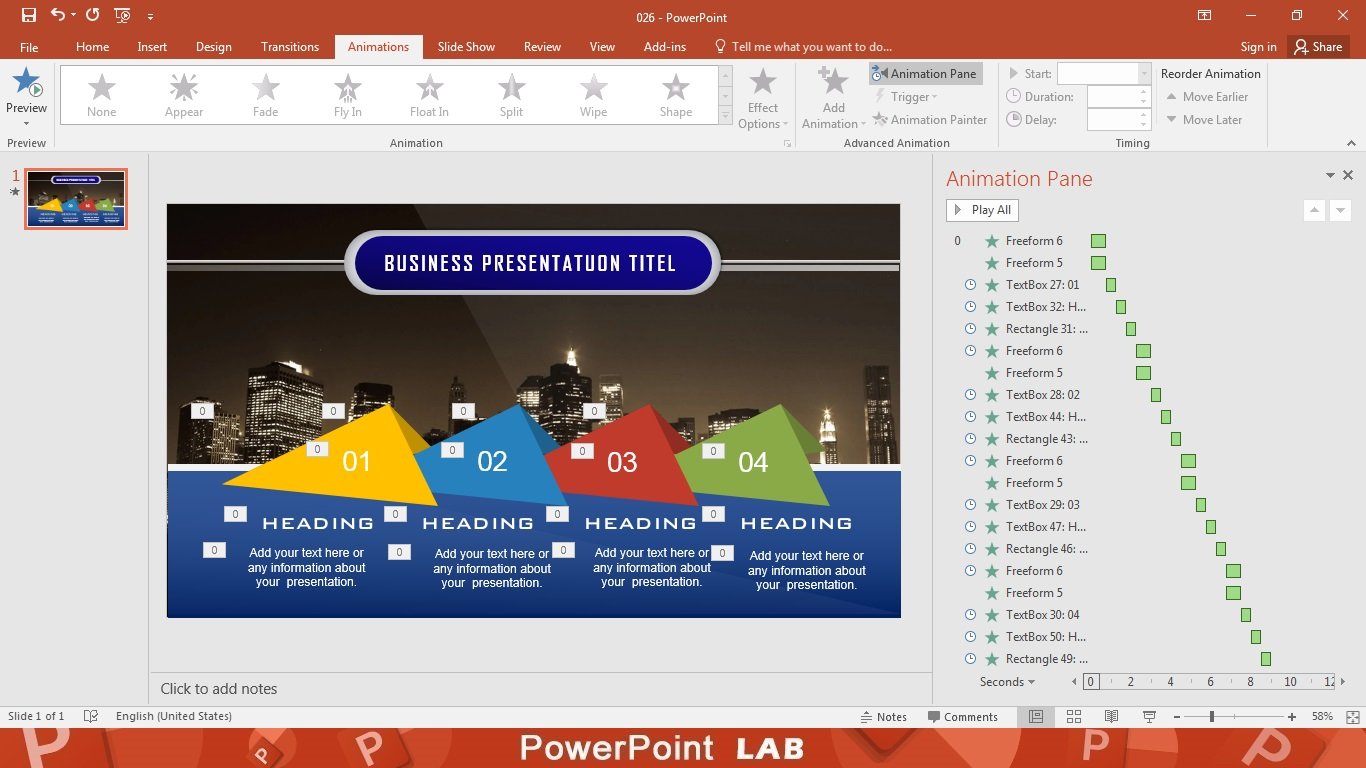1366x768 pixels.
Task: Customize Quick Access Toolbar dropdown
Action: pos(150,17)
